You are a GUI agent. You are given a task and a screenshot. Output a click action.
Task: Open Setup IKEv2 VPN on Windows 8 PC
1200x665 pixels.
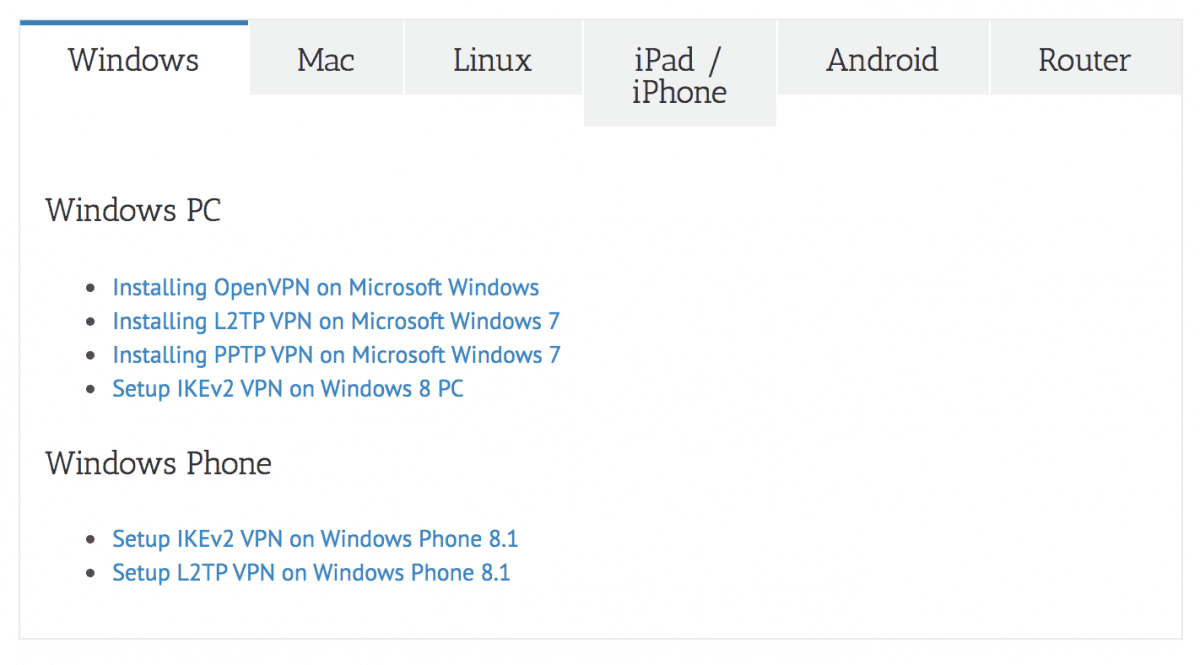coord(288,389)
